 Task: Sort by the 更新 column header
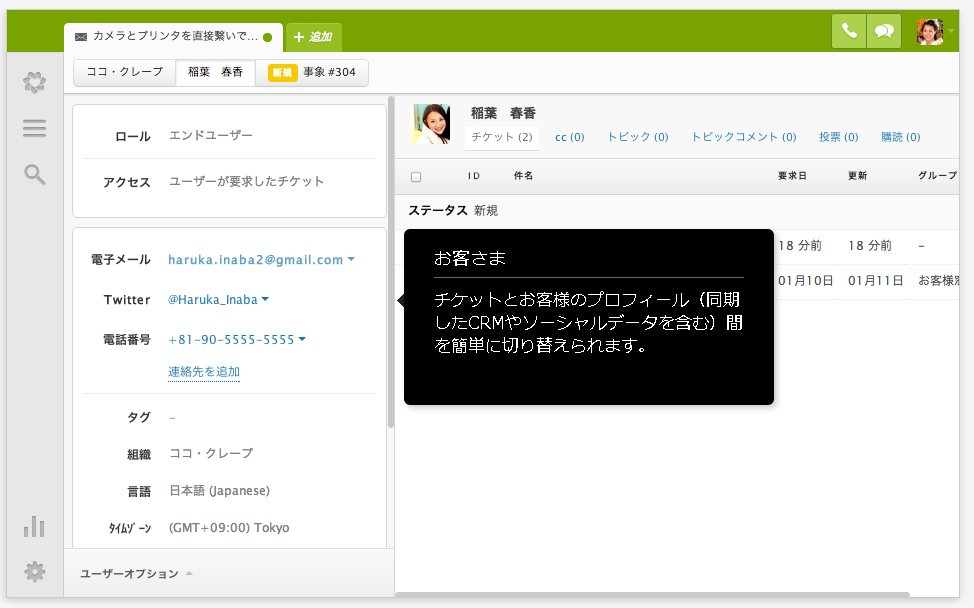(x=857, y=176)
